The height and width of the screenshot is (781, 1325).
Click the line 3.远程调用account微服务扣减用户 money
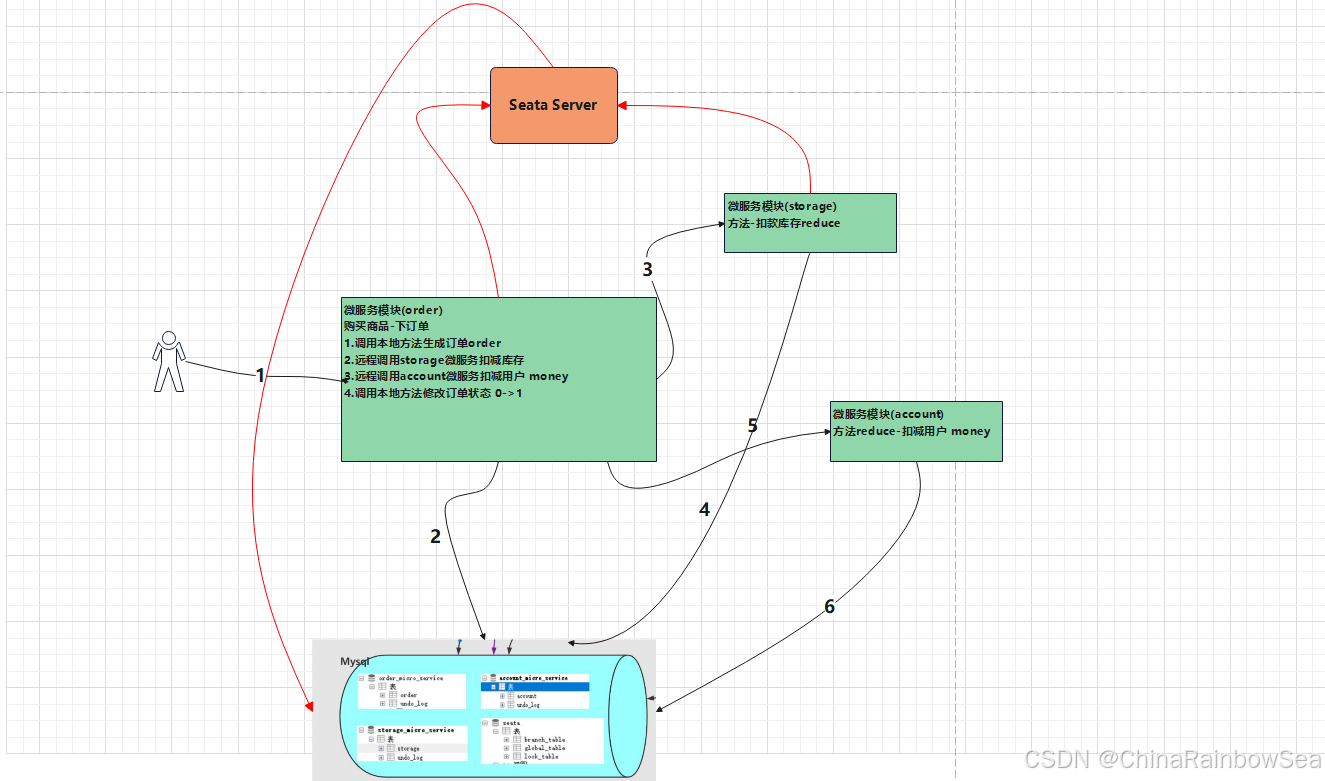click(x=456, y=376)
